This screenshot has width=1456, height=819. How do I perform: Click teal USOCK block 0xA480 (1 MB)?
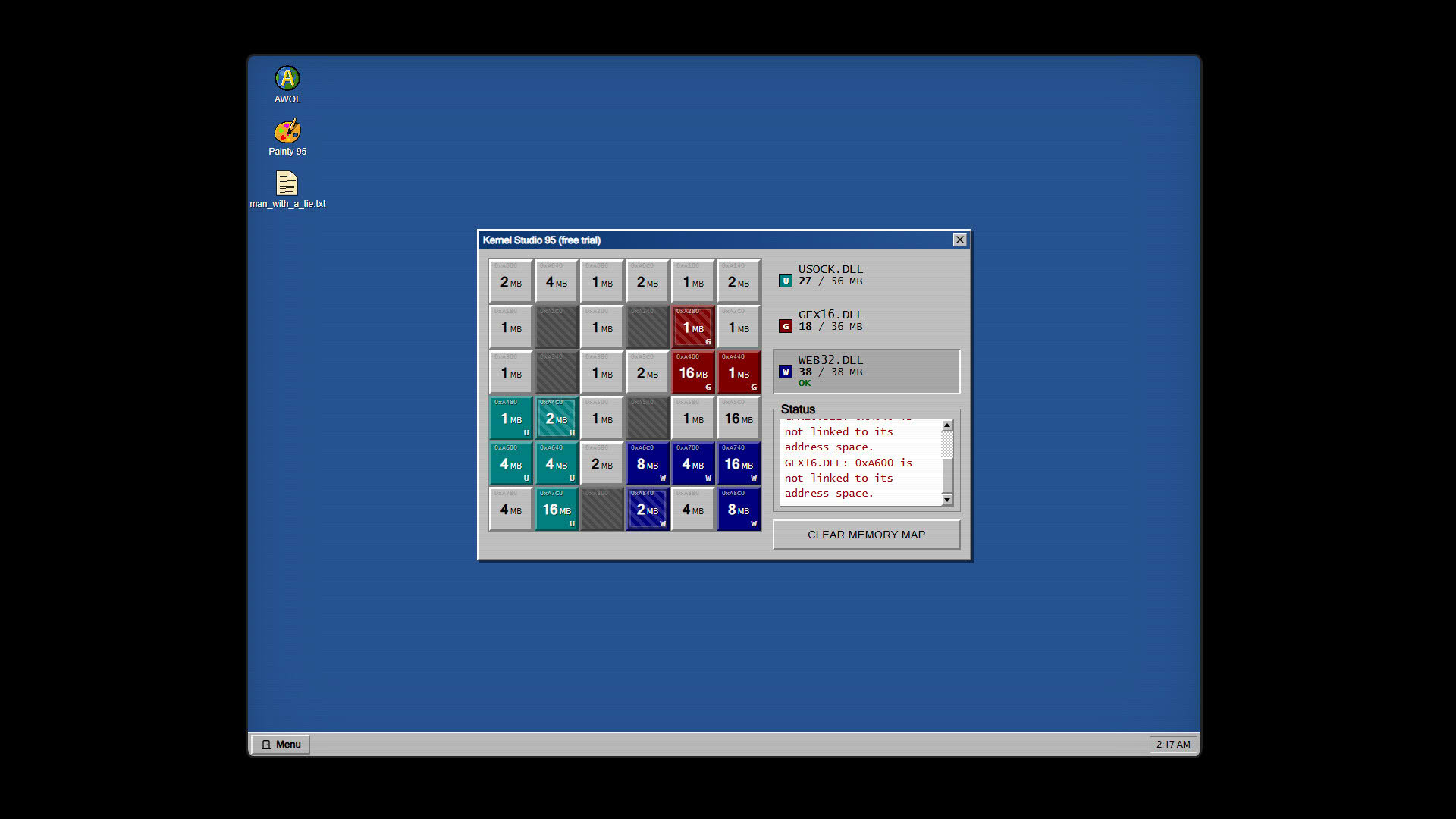tap(511, 418)
